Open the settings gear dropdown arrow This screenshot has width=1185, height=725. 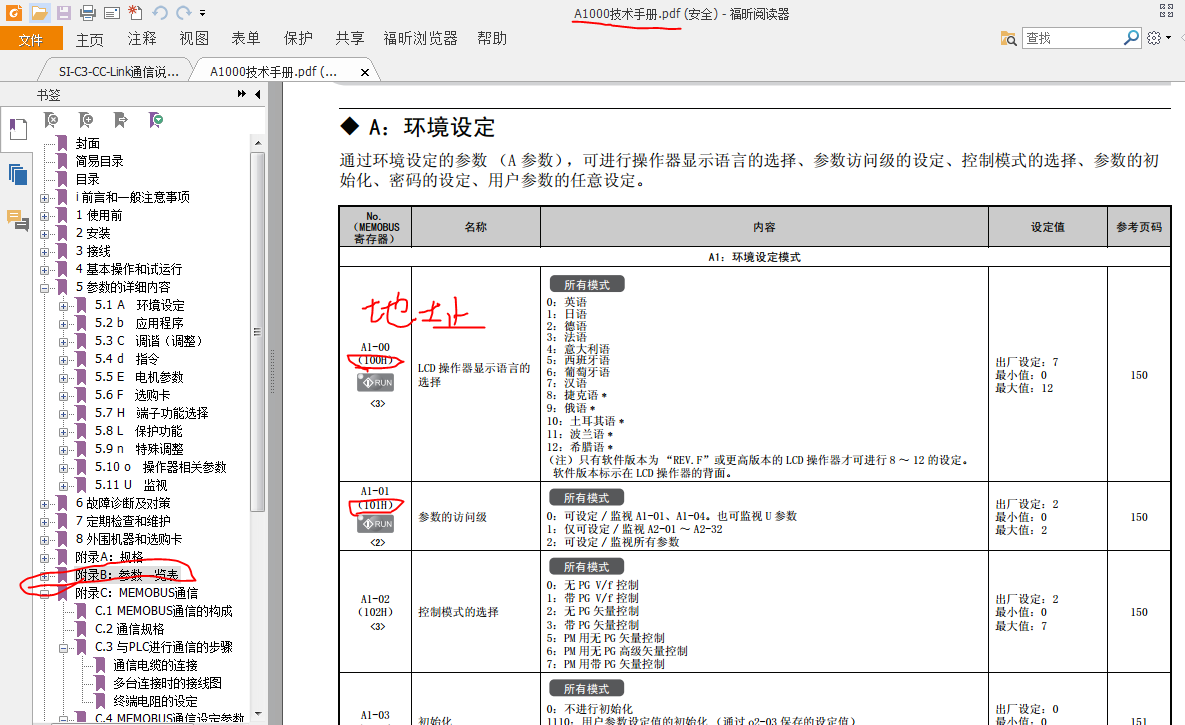point(1169,38)
